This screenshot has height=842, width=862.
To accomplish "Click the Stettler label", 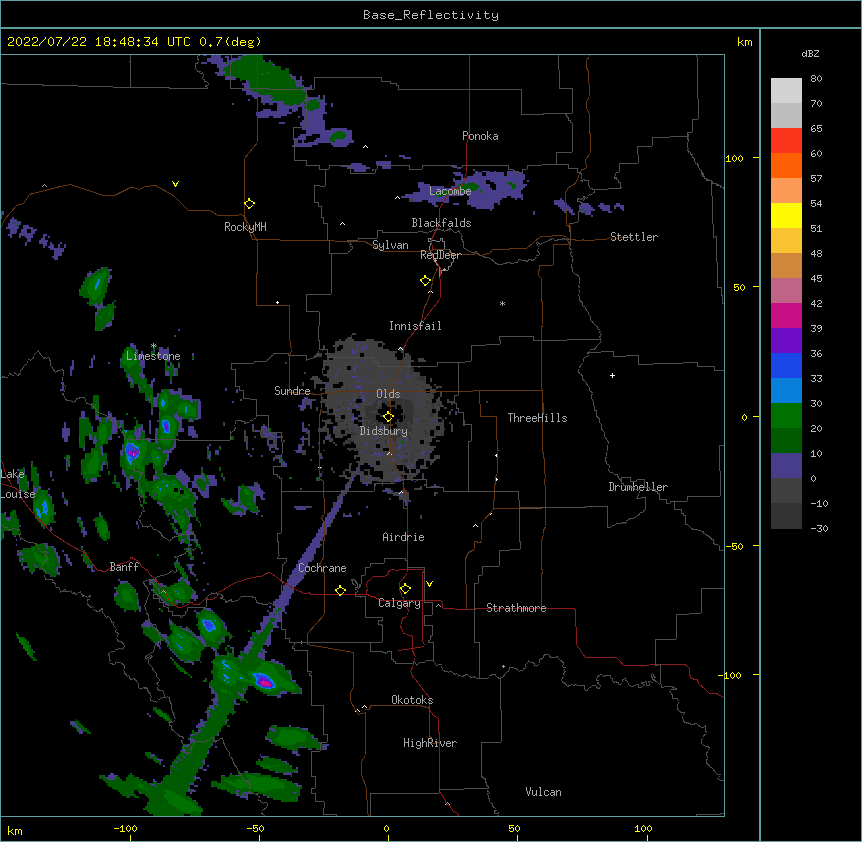I will (x=633, y=237).
